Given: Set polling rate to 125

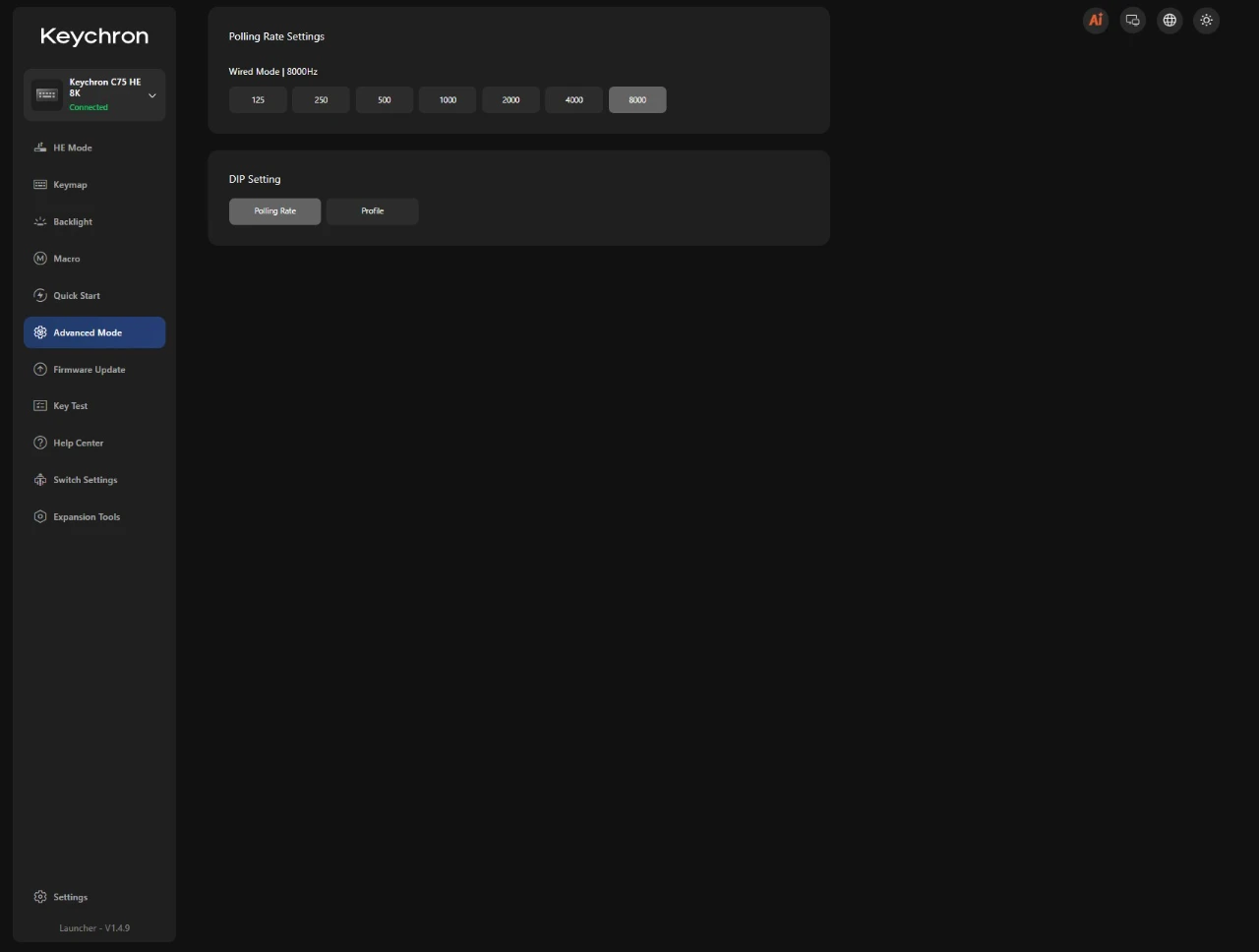Looking at the screenshot, I should point(258,99).
